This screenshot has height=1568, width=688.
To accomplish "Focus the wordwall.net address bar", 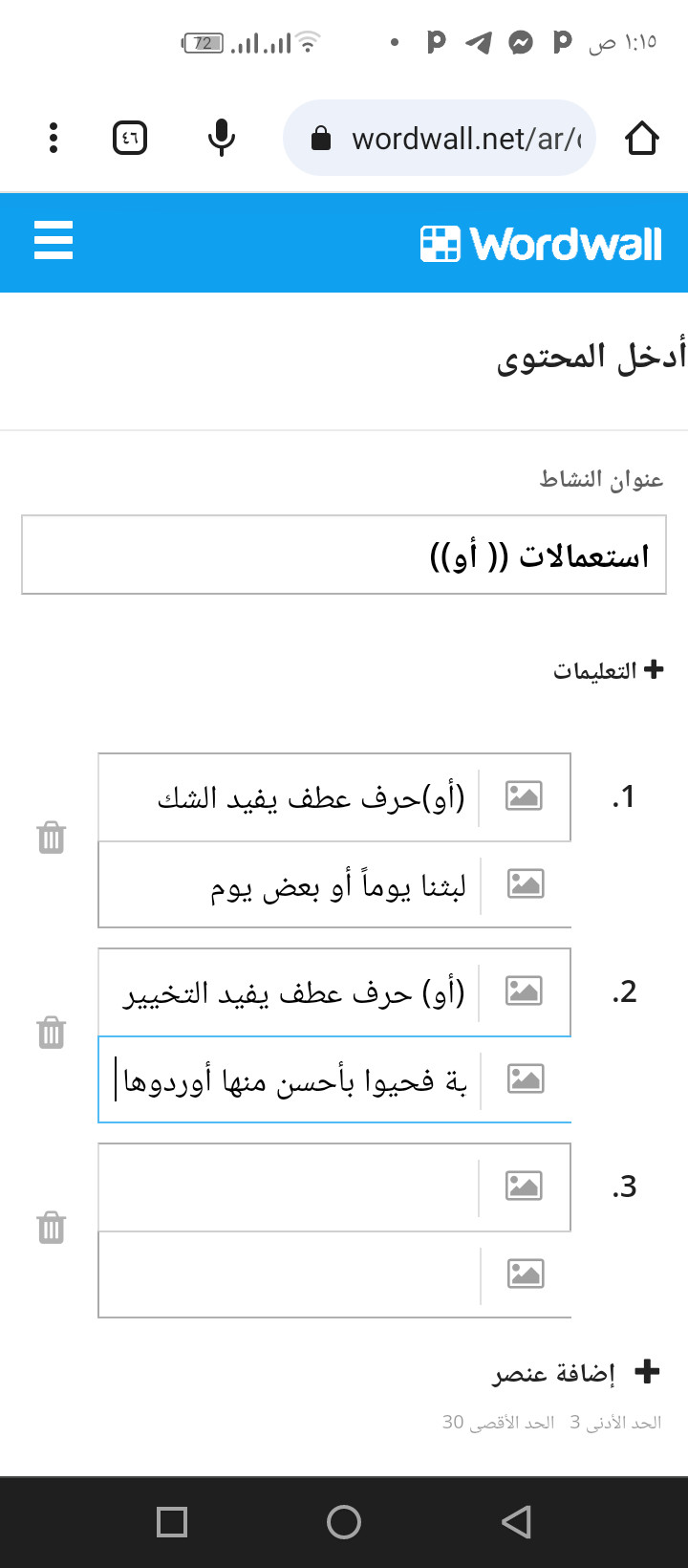I will point(440,138).
